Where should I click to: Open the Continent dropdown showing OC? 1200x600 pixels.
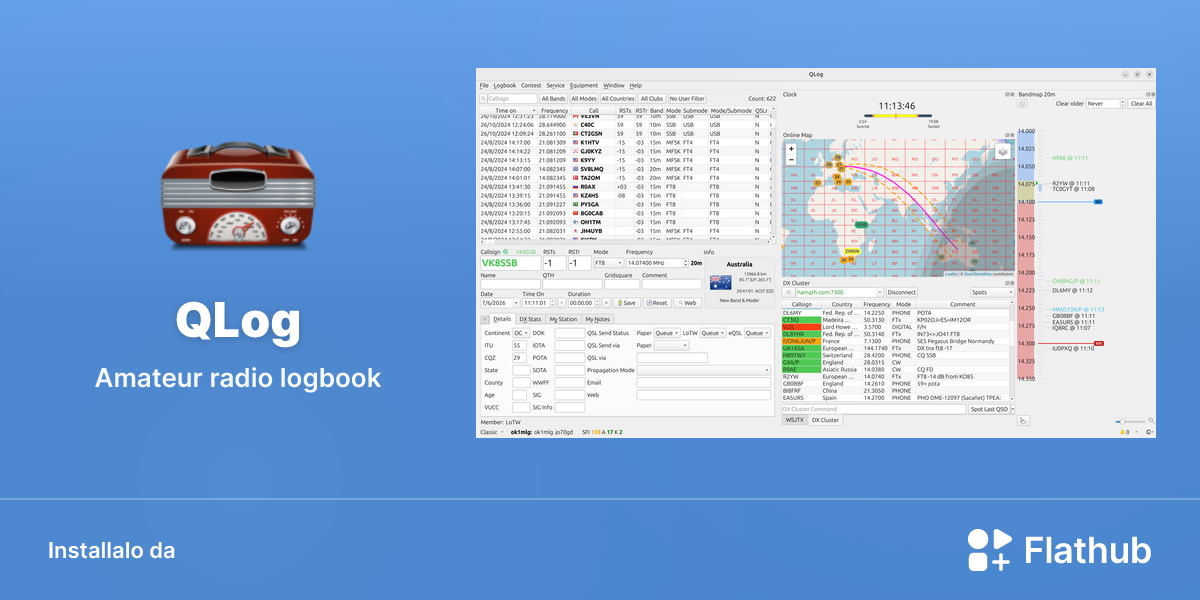[x=520, y=333]
